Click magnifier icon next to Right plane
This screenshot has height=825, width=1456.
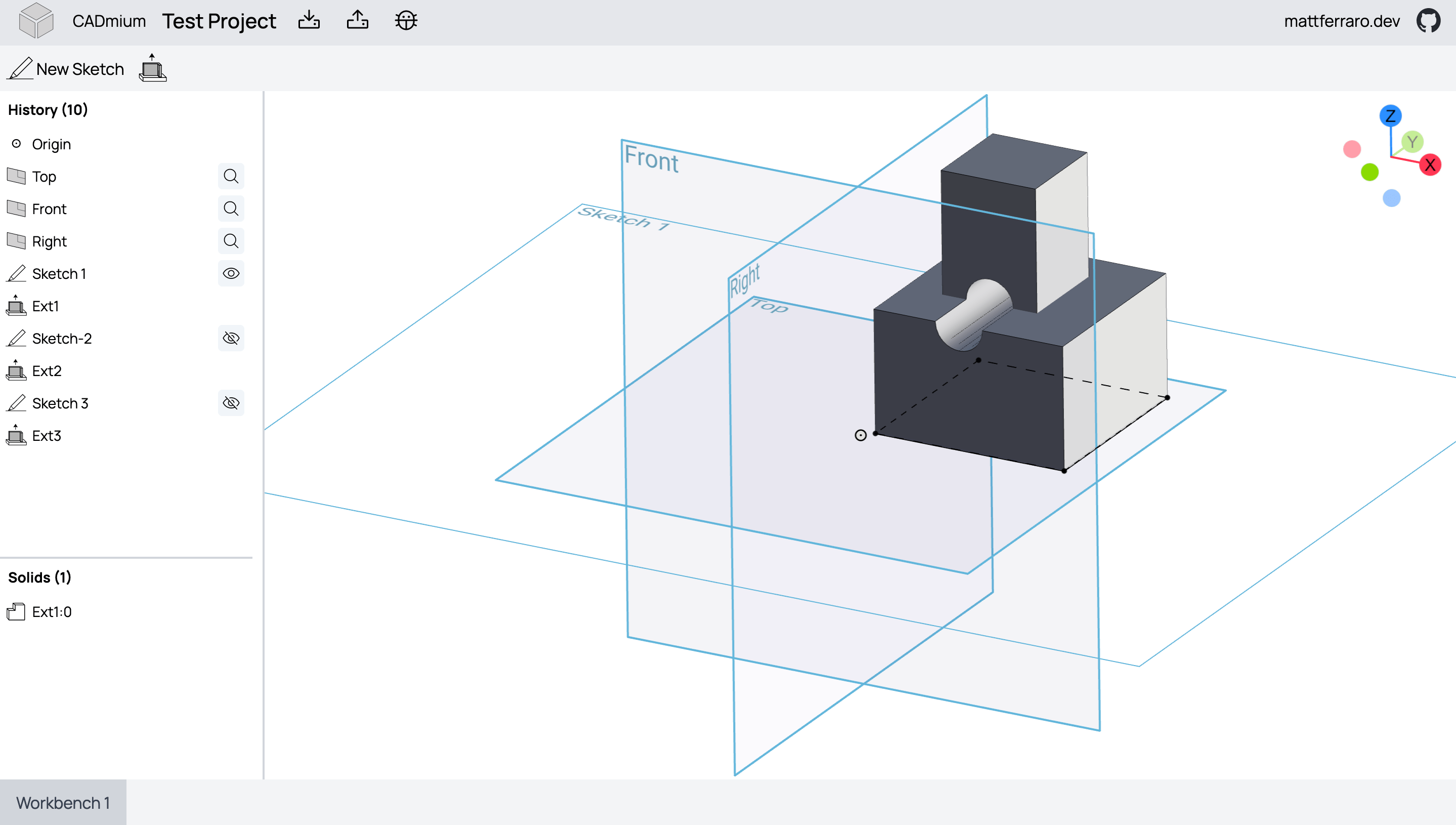coord(231,241)
